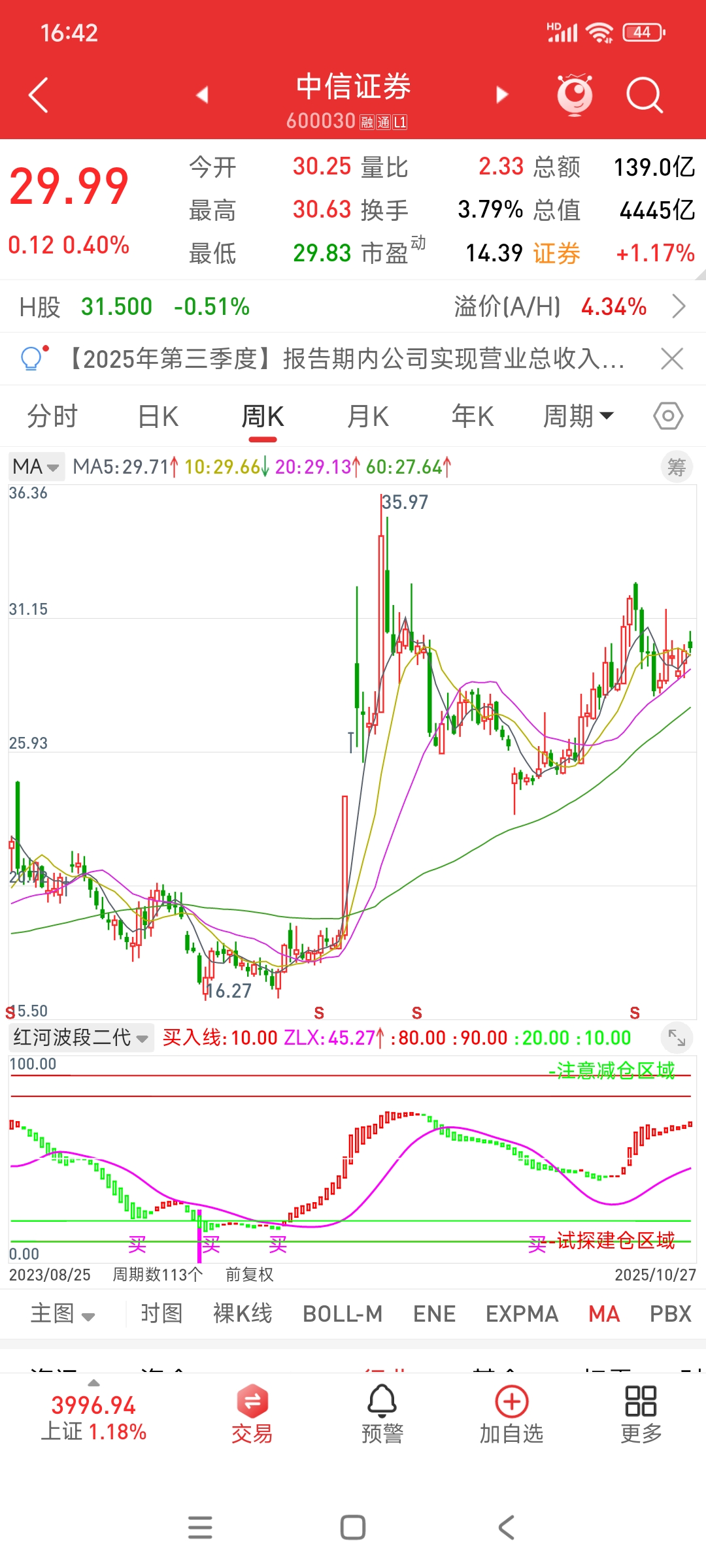706x1568 pixels.
Task: Expand sub-chart to fullscreen icon
Action: (x=677, y=1037)
